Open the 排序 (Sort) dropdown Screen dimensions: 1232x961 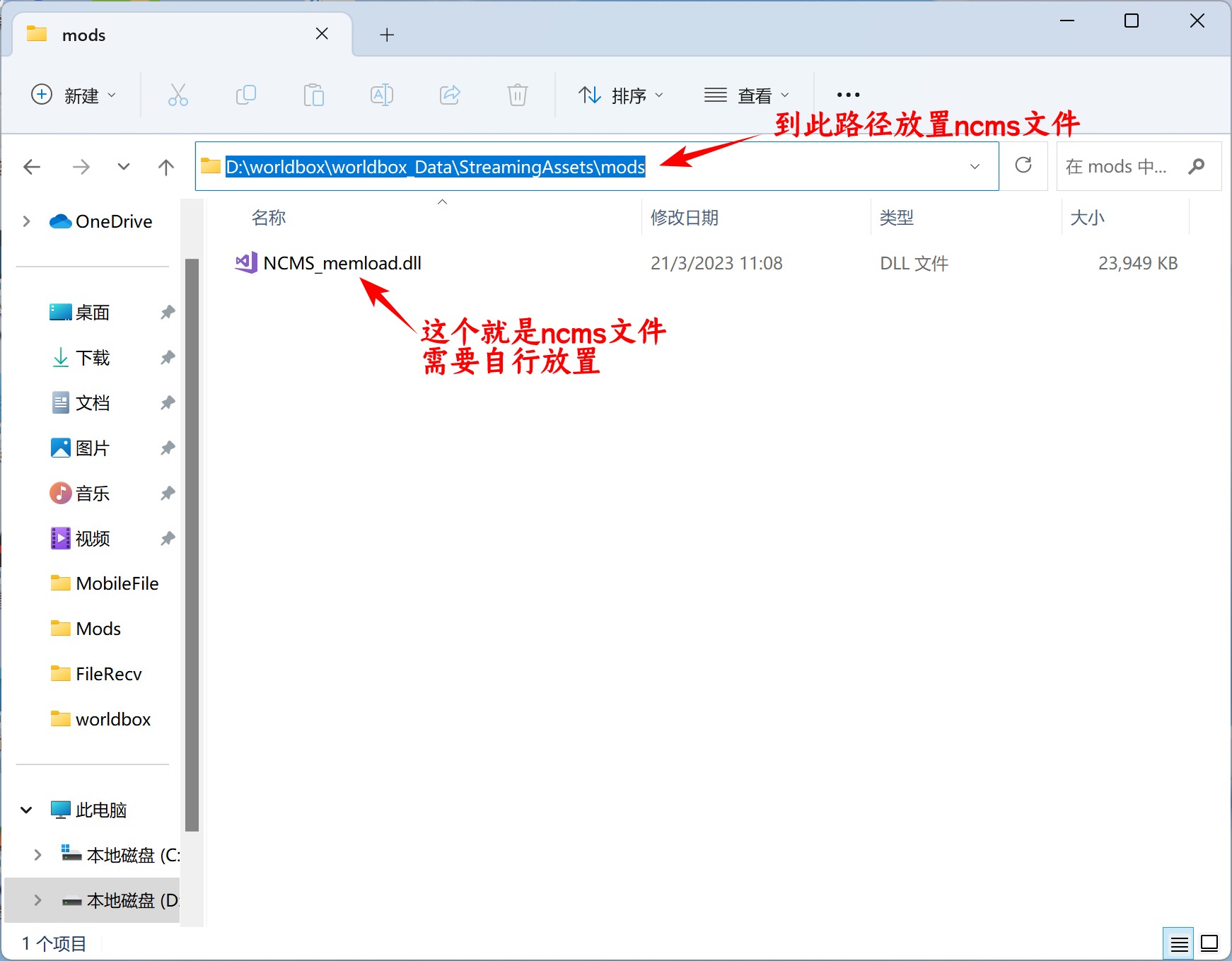[x=620, y=95]
